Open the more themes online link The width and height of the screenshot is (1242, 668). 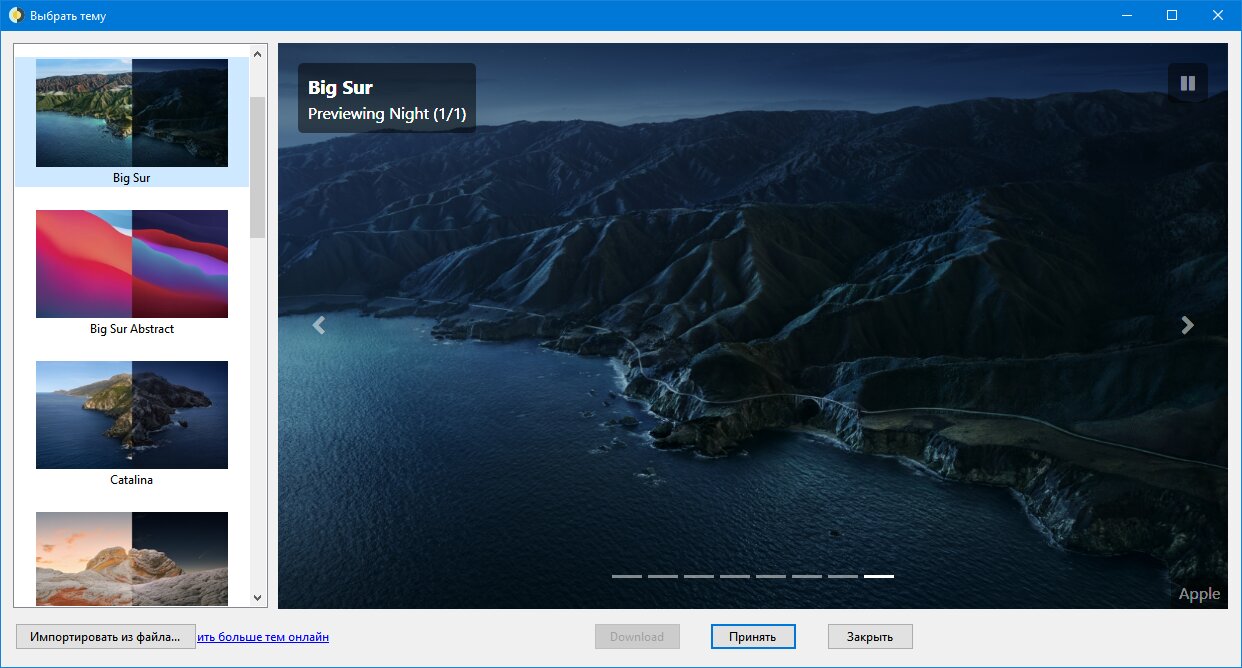coord(263,636)
